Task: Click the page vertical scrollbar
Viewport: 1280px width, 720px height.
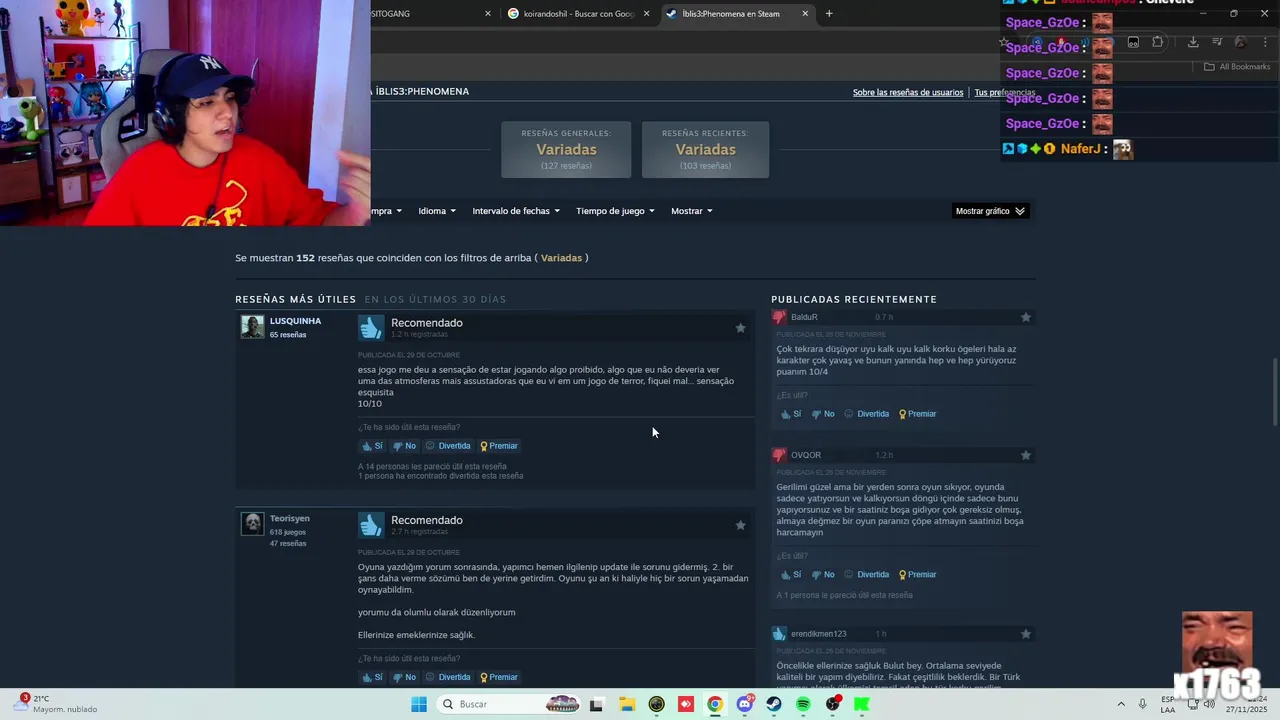Action: click(1274, 390)
